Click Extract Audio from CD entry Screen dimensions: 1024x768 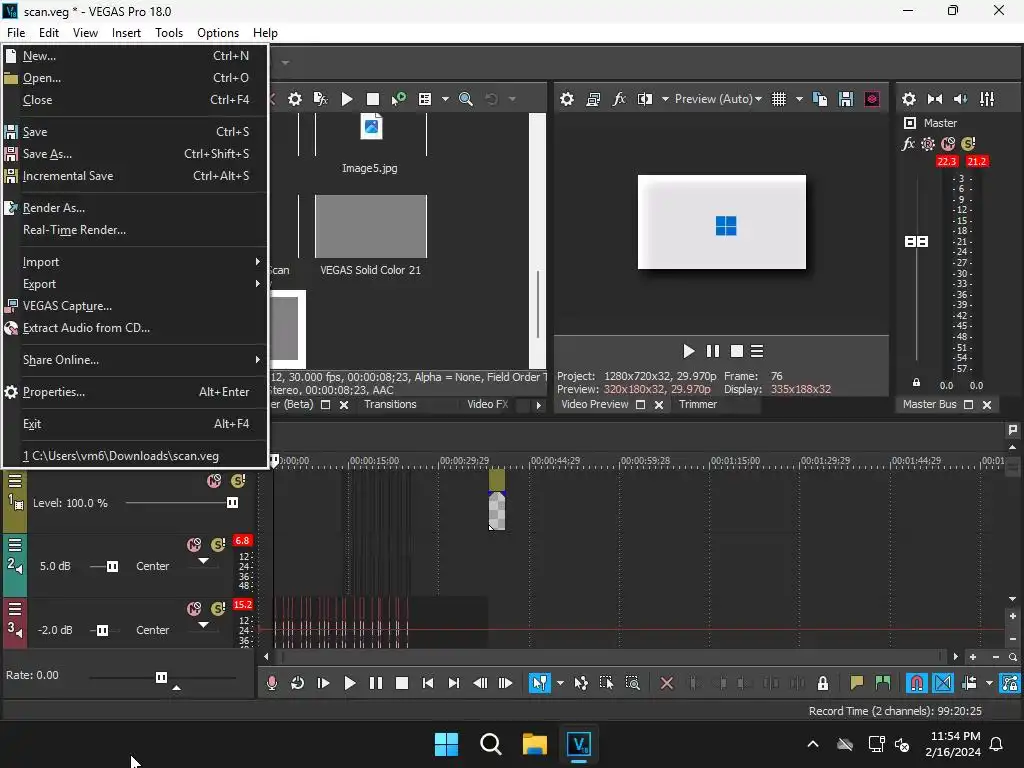click(135, 328)
